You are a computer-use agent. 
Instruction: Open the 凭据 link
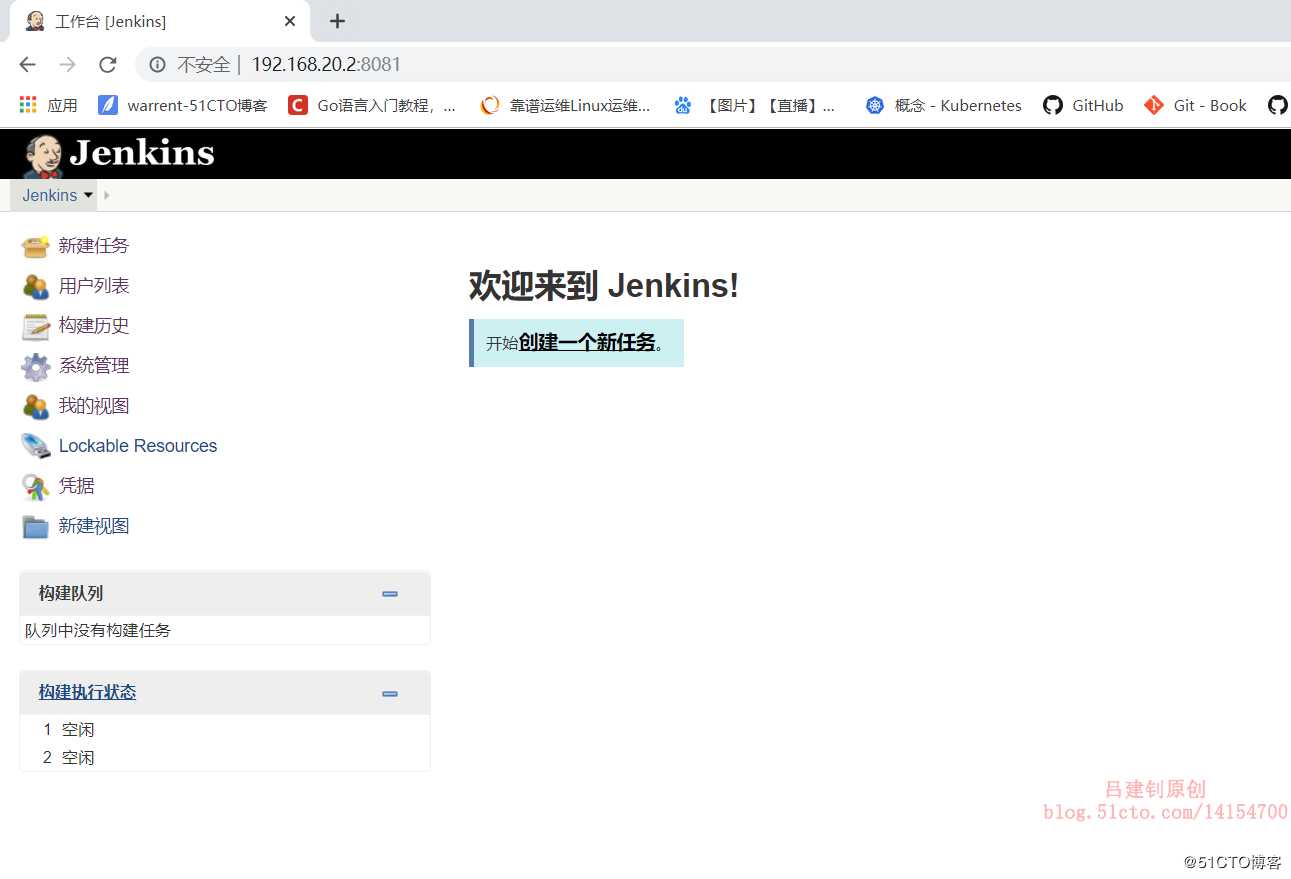[x=77, y=485]
